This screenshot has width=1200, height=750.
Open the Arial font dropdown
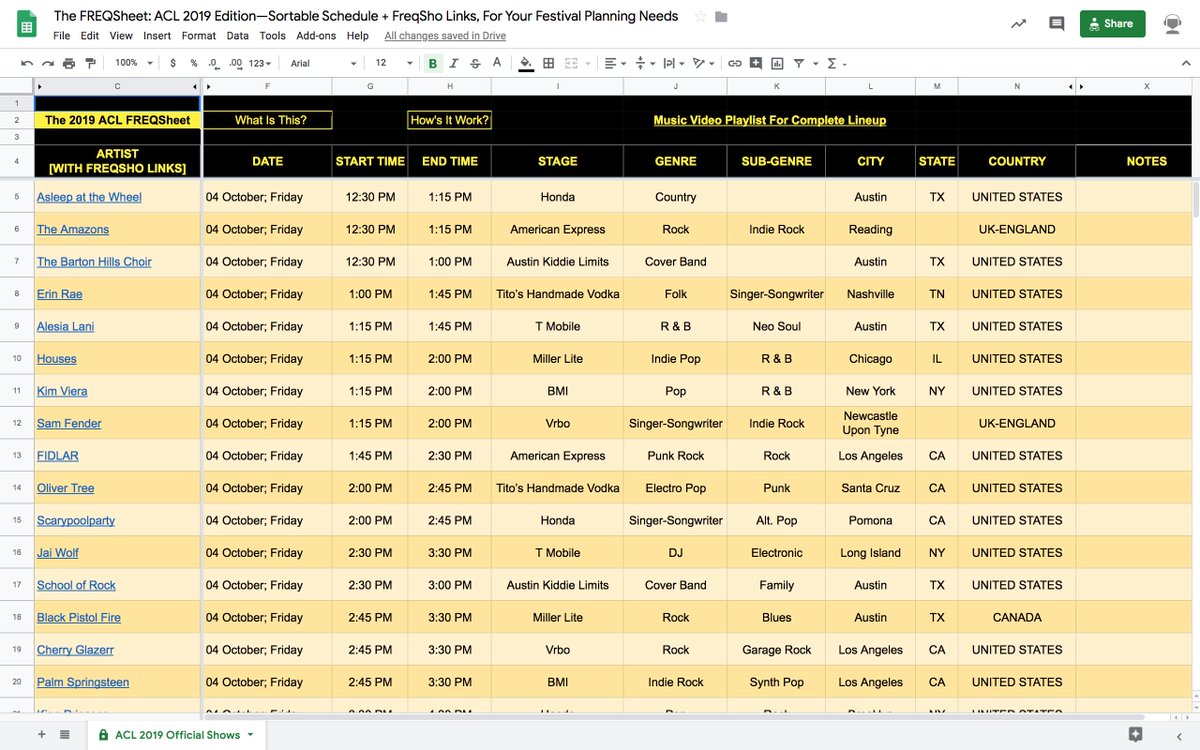click(323, 63)
